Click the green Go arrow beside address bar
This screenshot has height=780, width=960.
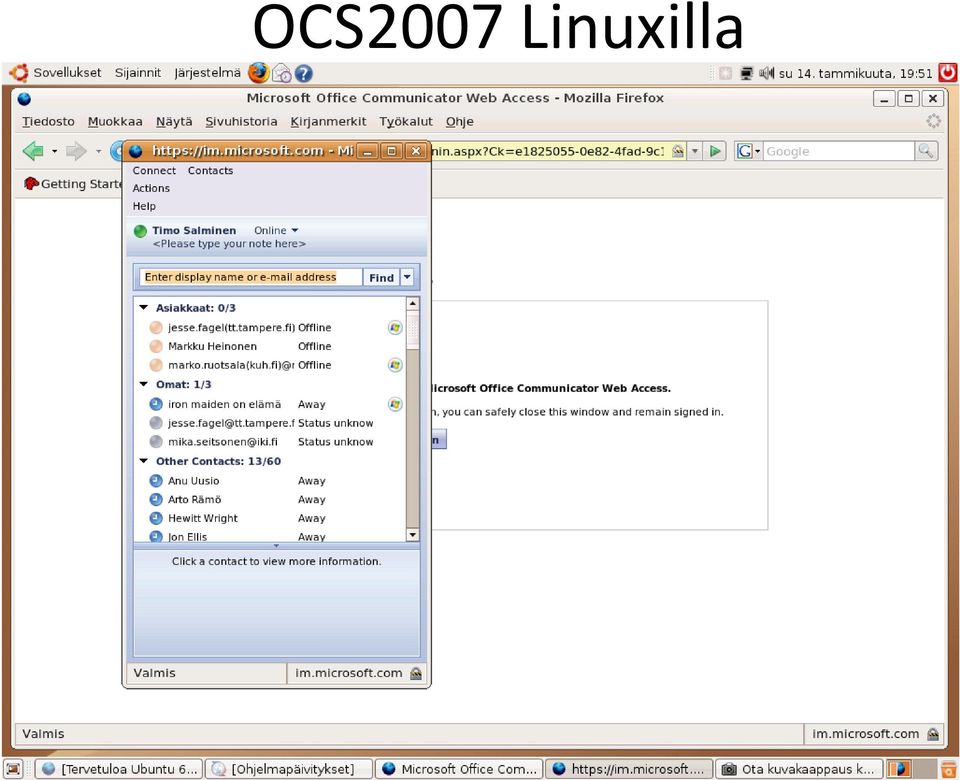(714, 151)
